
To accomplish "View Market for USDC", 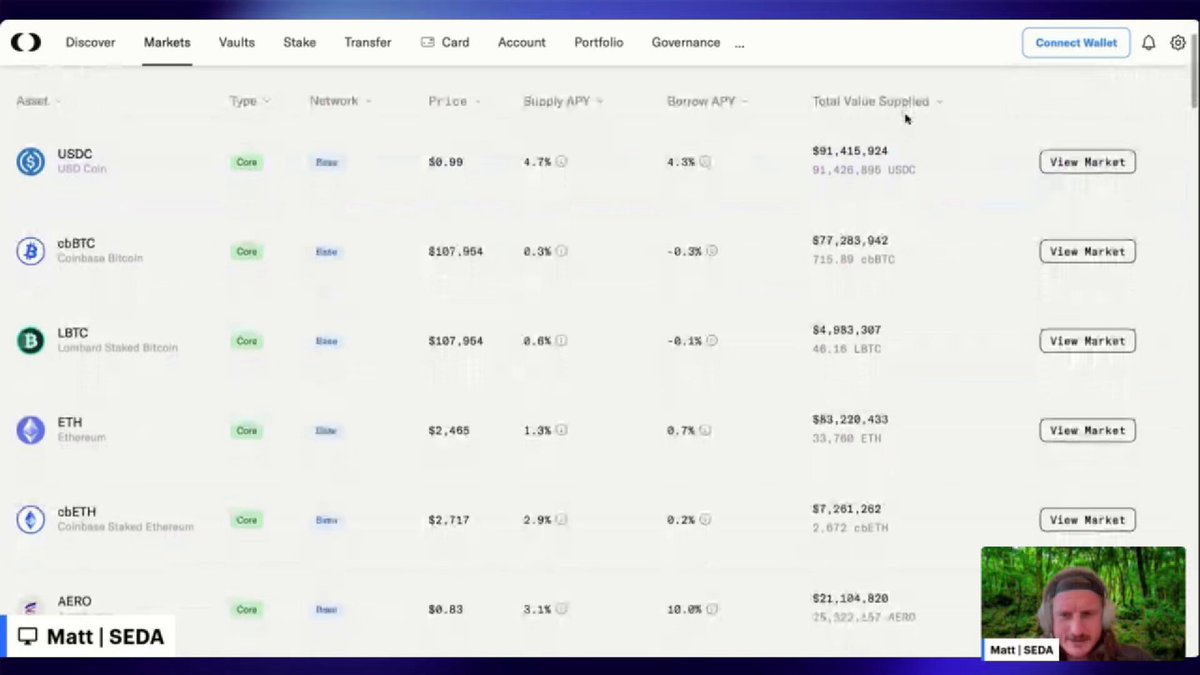I will [x=1087, y=162].
